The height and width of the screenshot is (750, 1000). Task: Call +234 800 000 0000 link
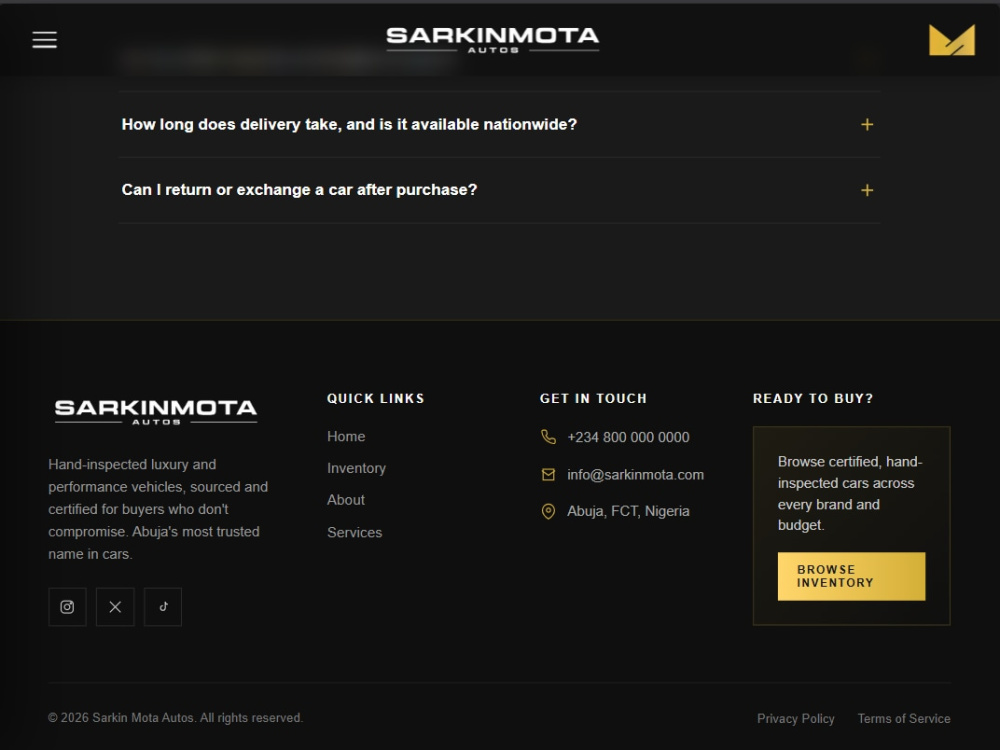(628, 437)
